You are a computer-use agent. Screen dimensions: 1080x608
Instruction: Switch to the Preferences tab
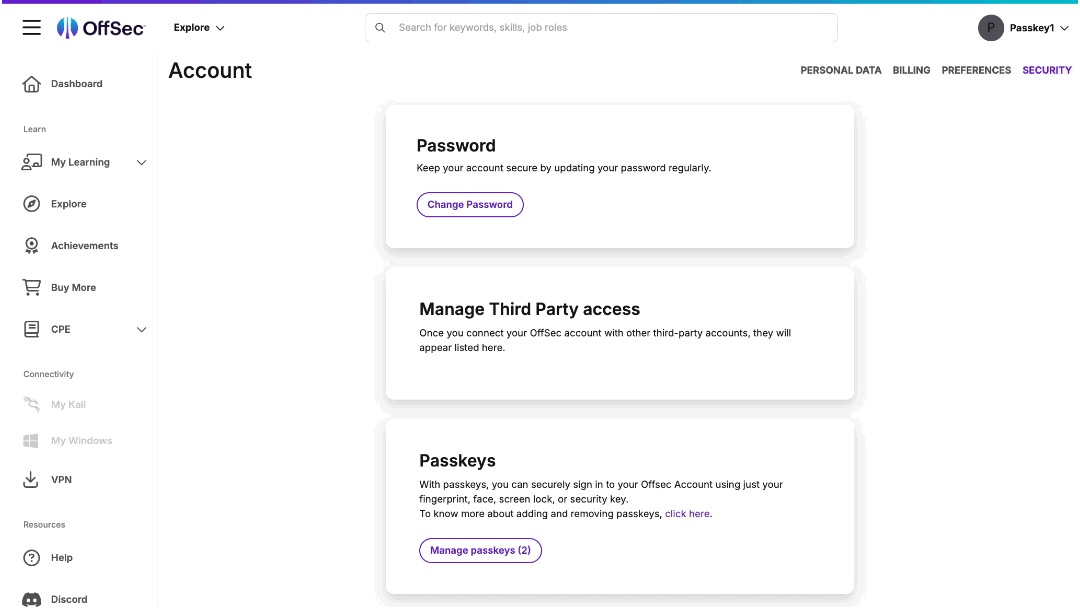pos(976,70)
